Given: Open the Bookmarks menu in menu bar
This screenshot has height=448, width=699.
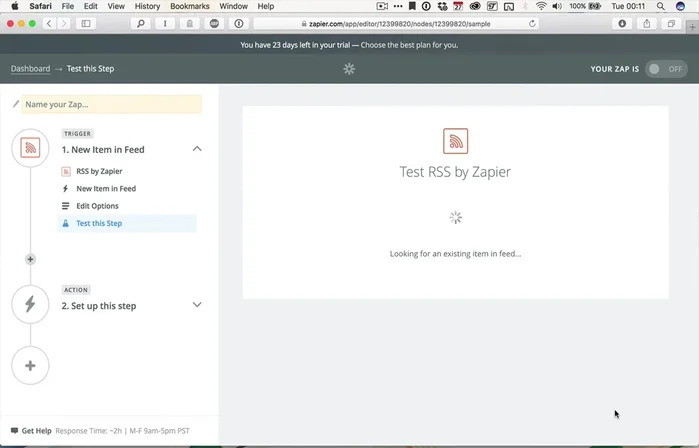Looking at the screenshot, I should pyautogui.click(x=190, y=6).
